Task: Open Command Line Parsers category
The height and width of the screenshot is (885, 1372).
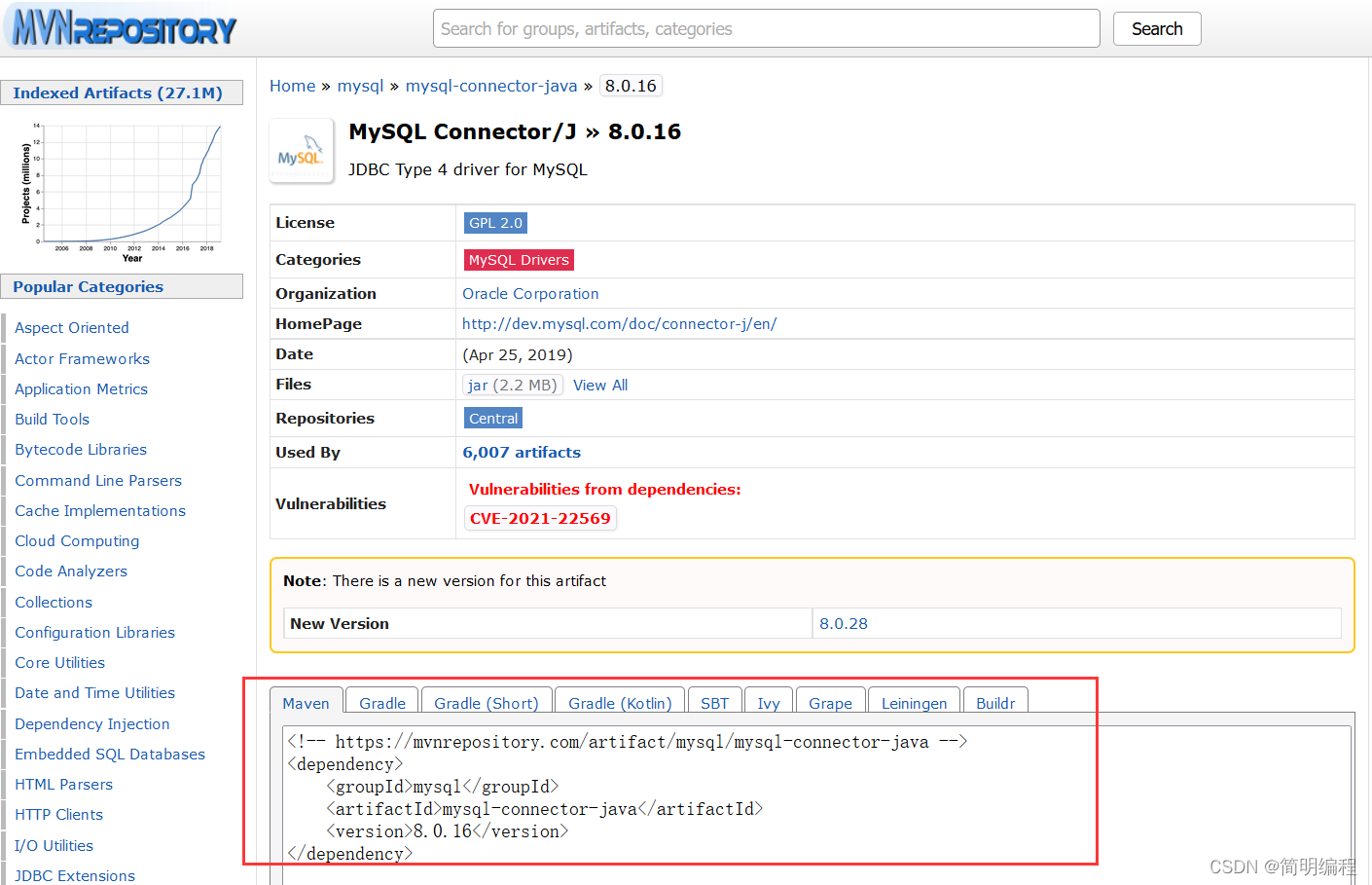Action: coord(98,481)
